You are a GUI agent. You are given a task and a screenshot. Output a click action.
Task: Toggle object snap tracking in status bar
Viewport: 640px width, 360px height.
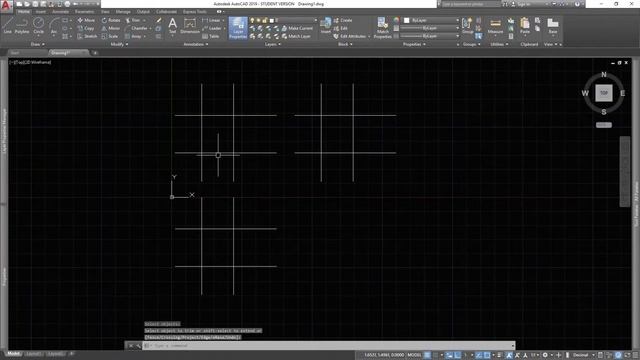(479, 355)
